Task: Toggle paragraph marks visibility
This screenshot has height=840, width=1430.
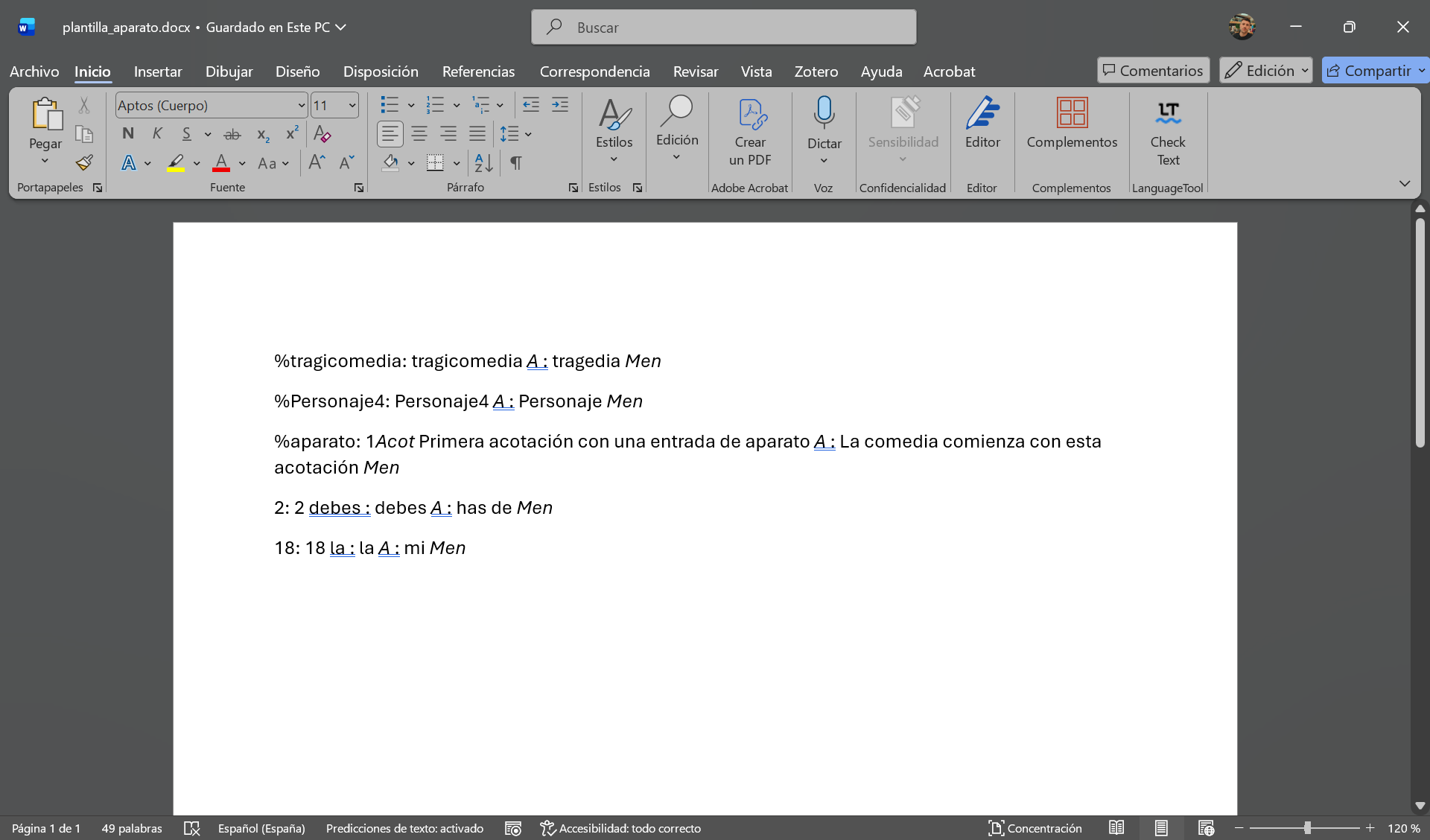Action: point(516,163)
